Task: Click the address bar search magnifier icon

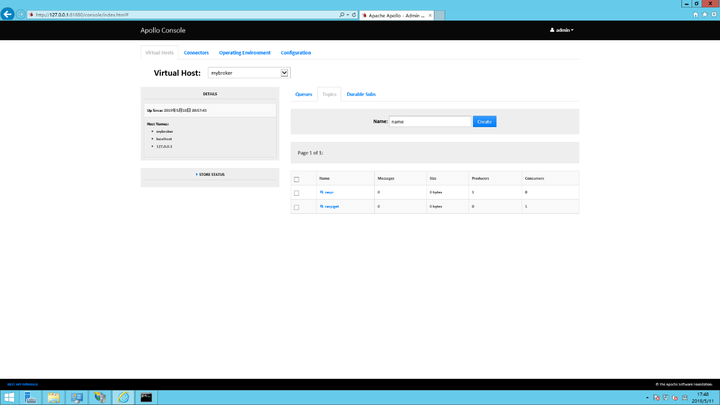Action: click(342, 15)
